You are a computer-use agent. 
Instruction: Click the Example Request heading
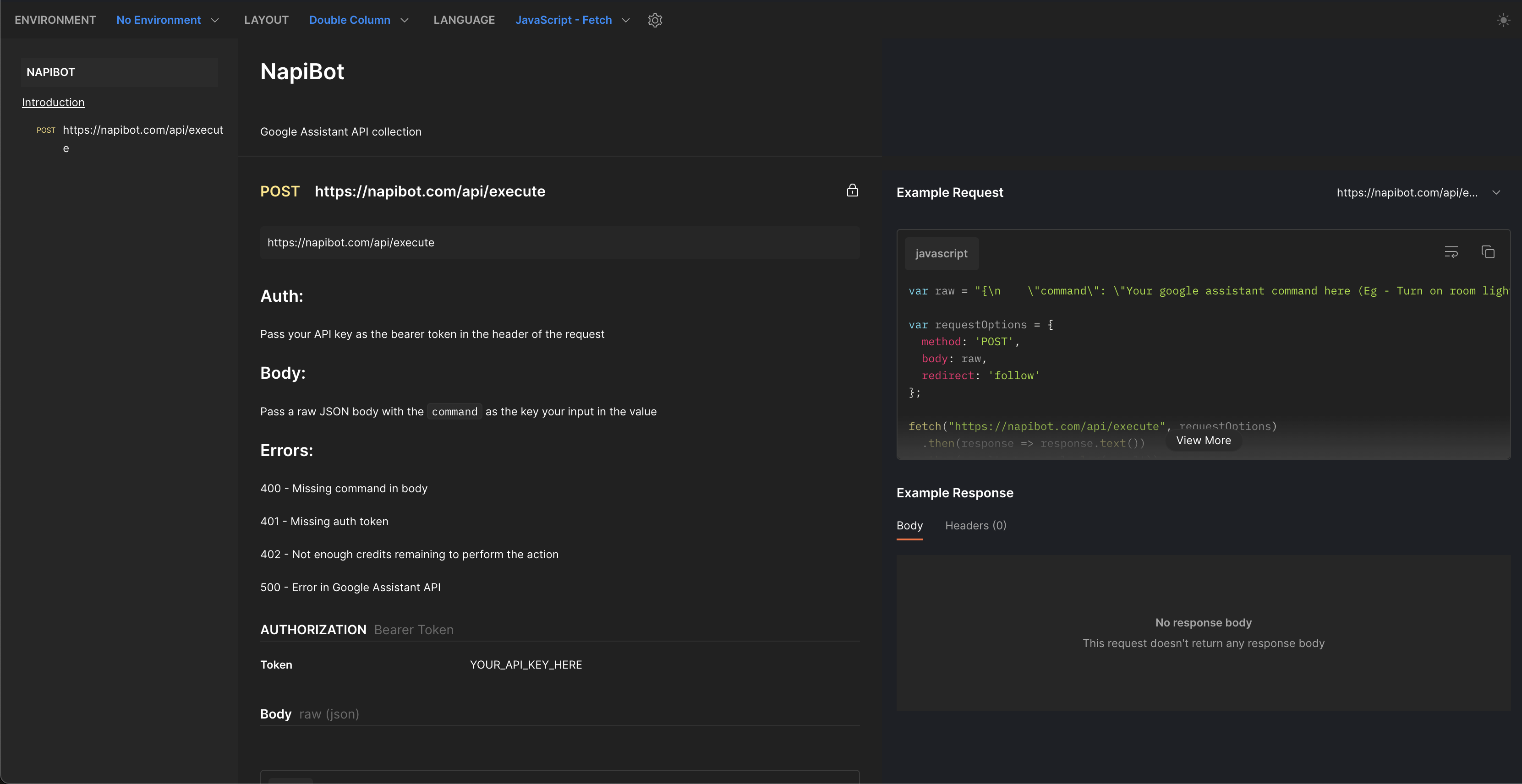[x=949, y=192]
